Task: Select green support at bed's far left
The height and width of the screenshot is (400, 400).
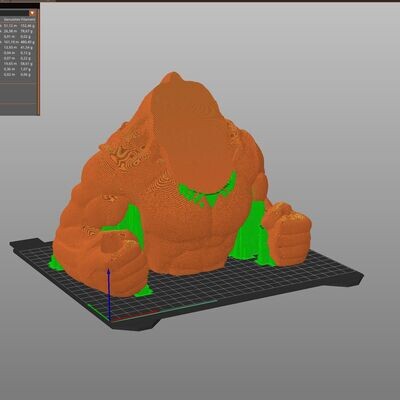Action: 54,262
